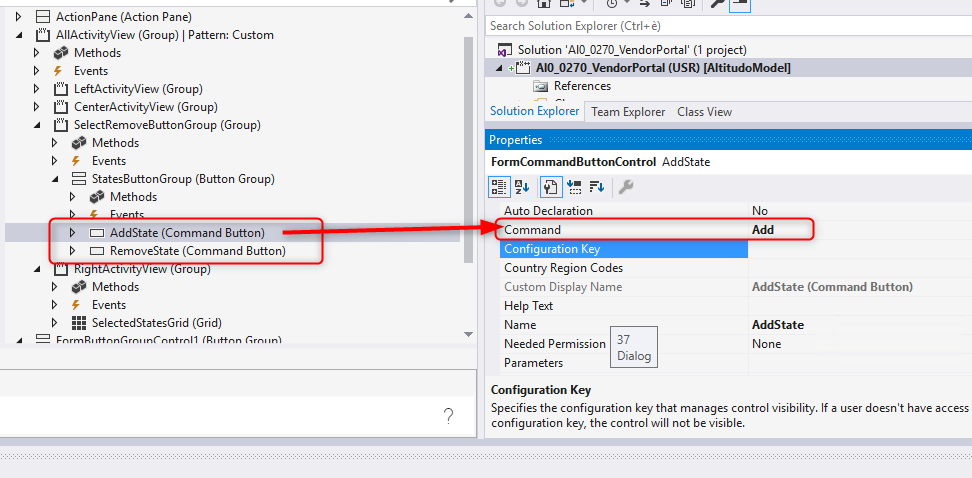Sort properties alphabetically in Properties toolbar
The height and width of the screenshot is (478, 972).
click(522, 186)
